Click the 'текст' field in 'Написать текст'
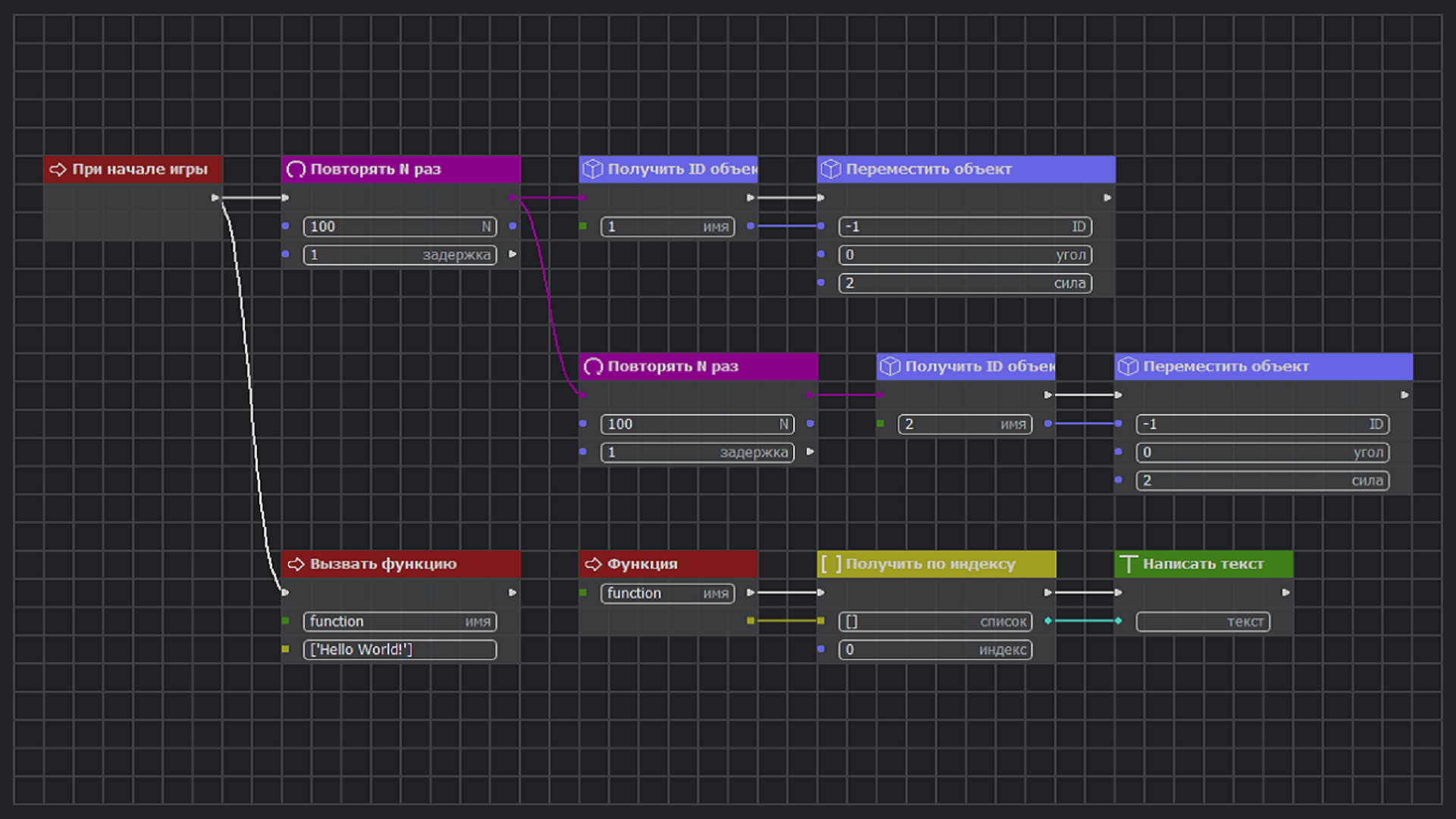The width and height of the screenshot is (1456, 819). [1203, 622]
